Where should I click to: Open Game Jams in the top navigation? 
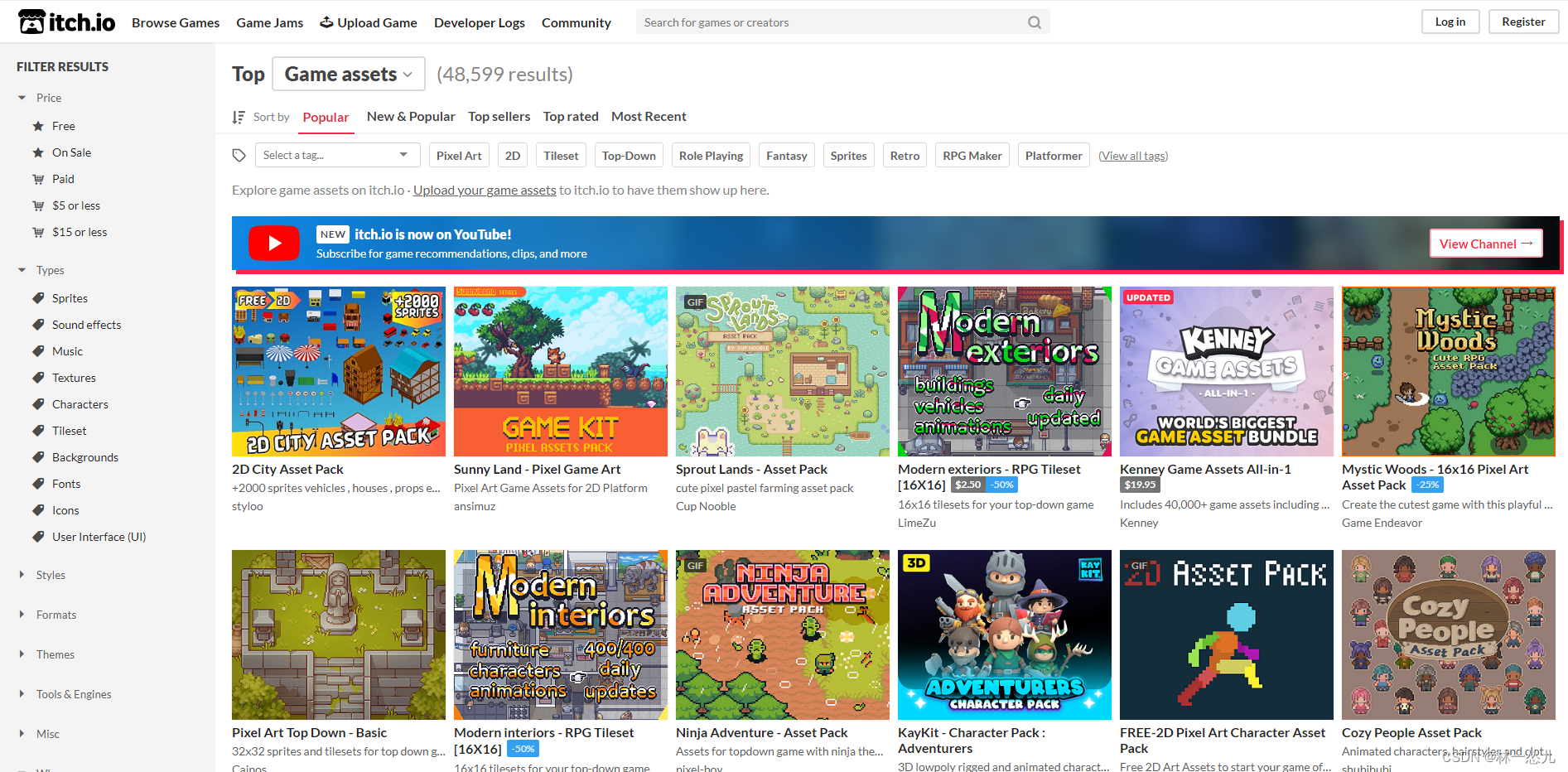270,22
